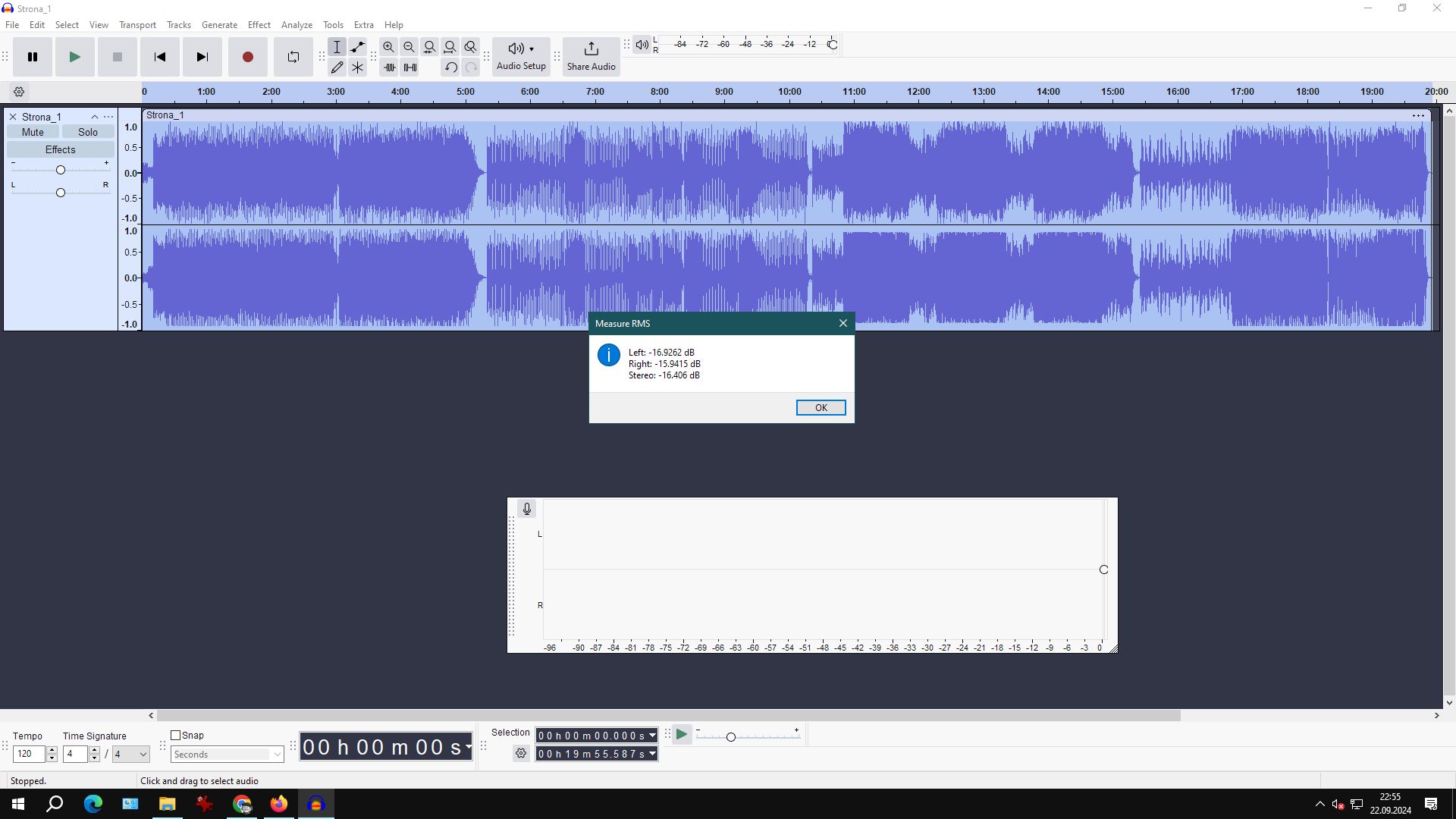The image size is (1456, 819).
Task: Open Selection toolbar gear settings
Action: click(521, 753)
